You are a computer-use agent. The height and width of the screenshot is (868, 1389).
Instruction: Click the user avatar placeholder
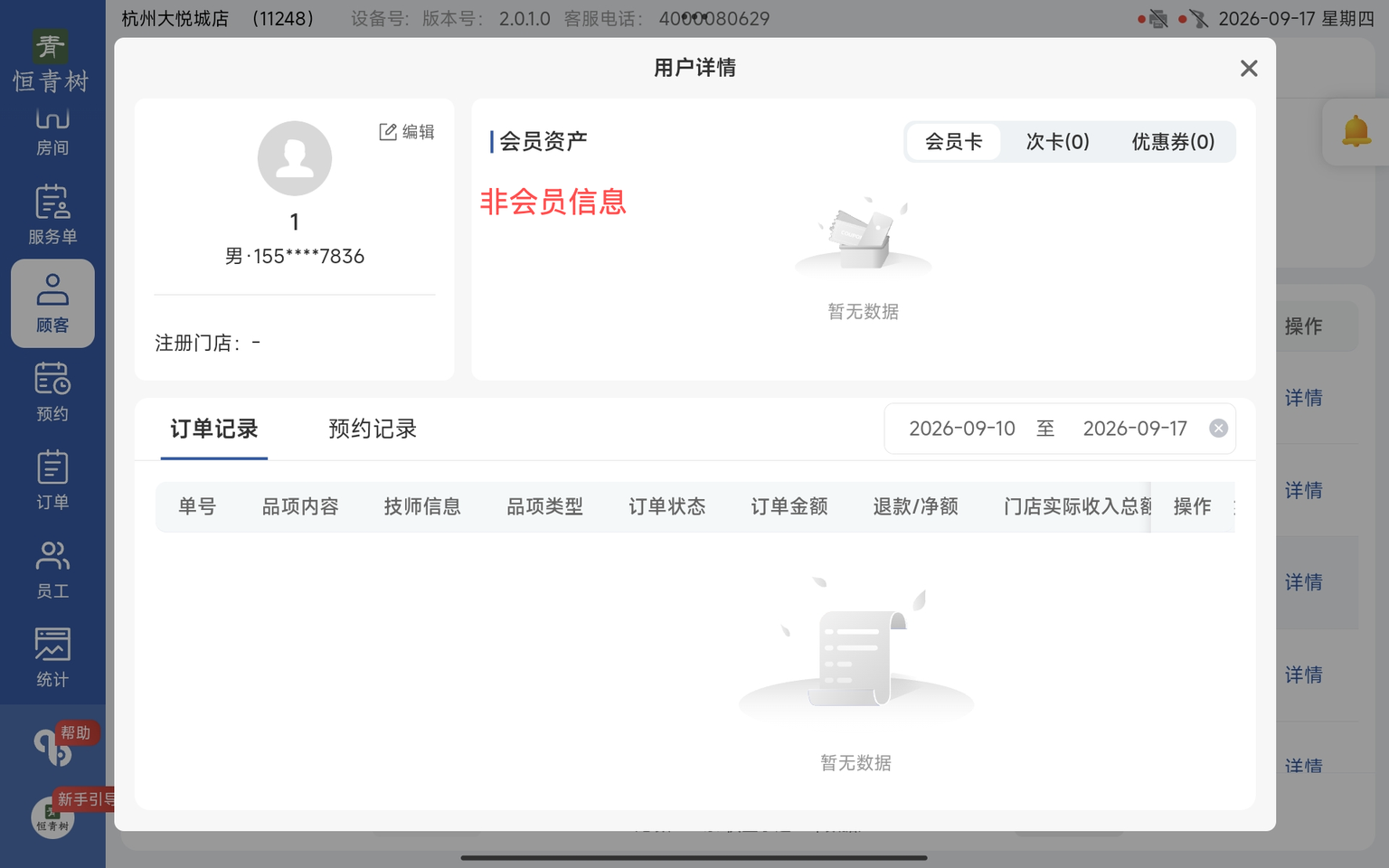click(x=295, y=158)
